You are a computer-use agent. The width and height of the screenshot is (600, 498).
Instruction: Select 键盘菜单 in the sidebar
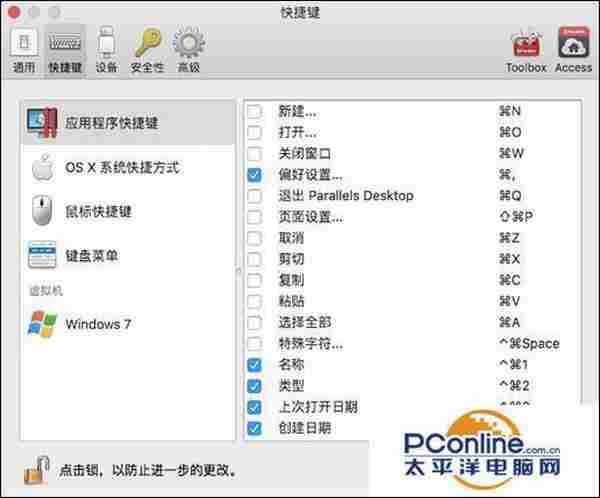(x=92, y=255)
